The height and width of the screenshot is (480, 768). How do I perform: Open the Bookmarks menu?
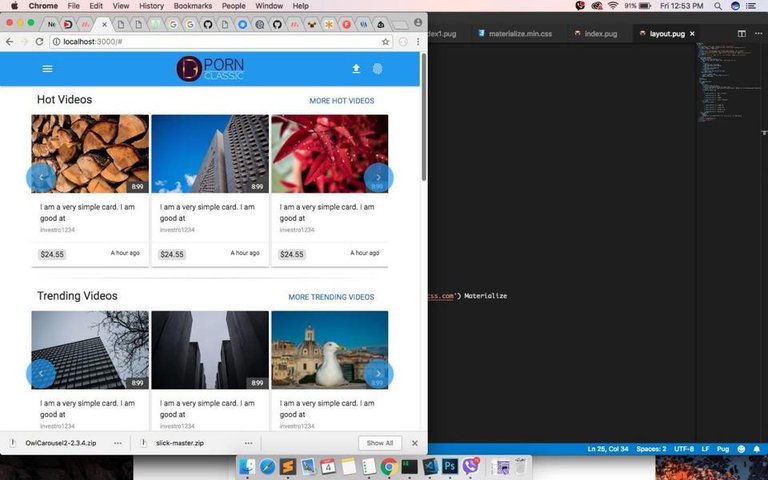coord(193,6)
